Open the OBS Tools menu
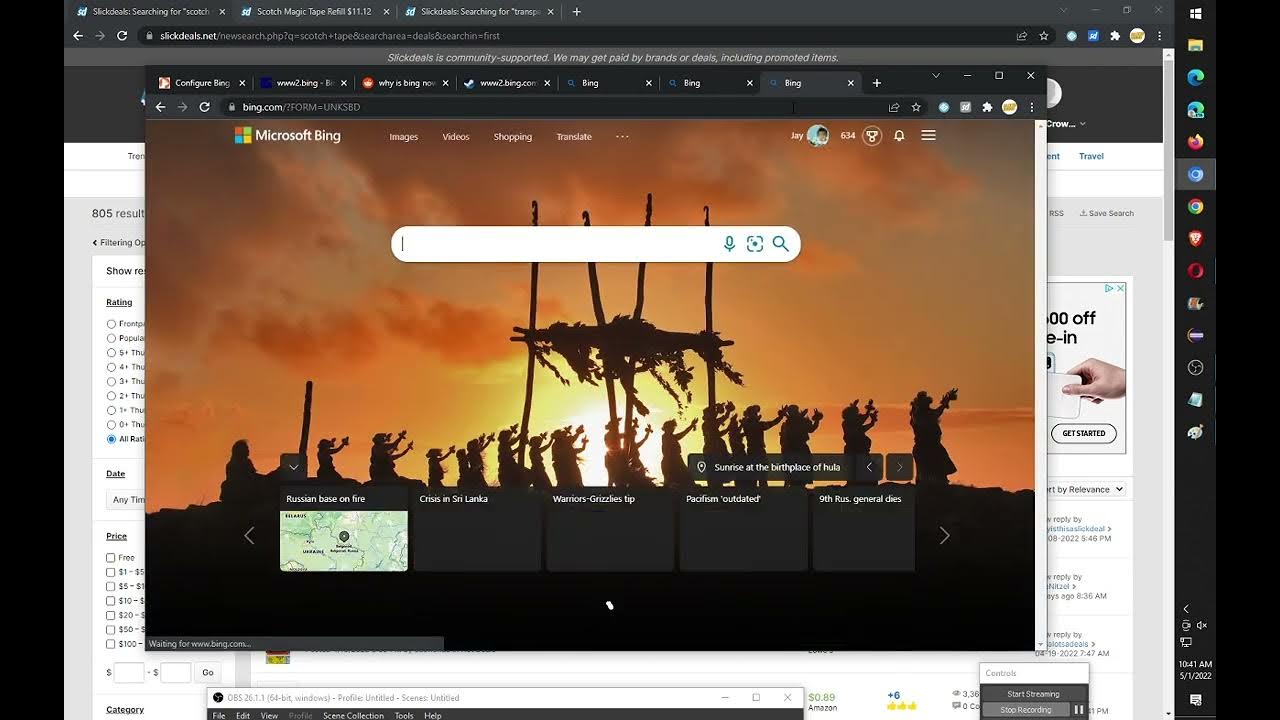The height and width of the screenshot is (720, 1280). pos(404,715)
